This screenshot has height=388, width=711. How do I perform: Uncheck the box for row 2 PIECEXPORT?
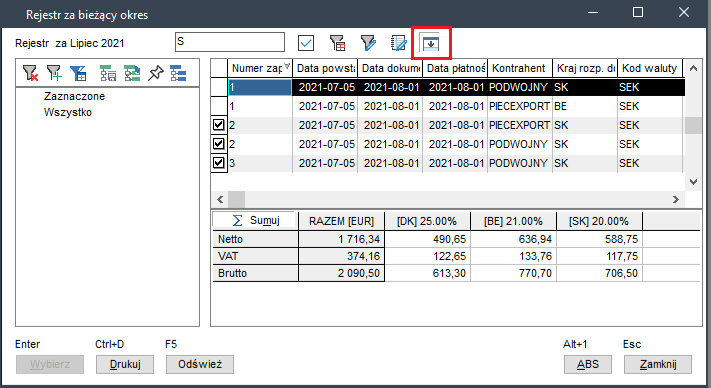pyautogui.click(x=219, y=125)
